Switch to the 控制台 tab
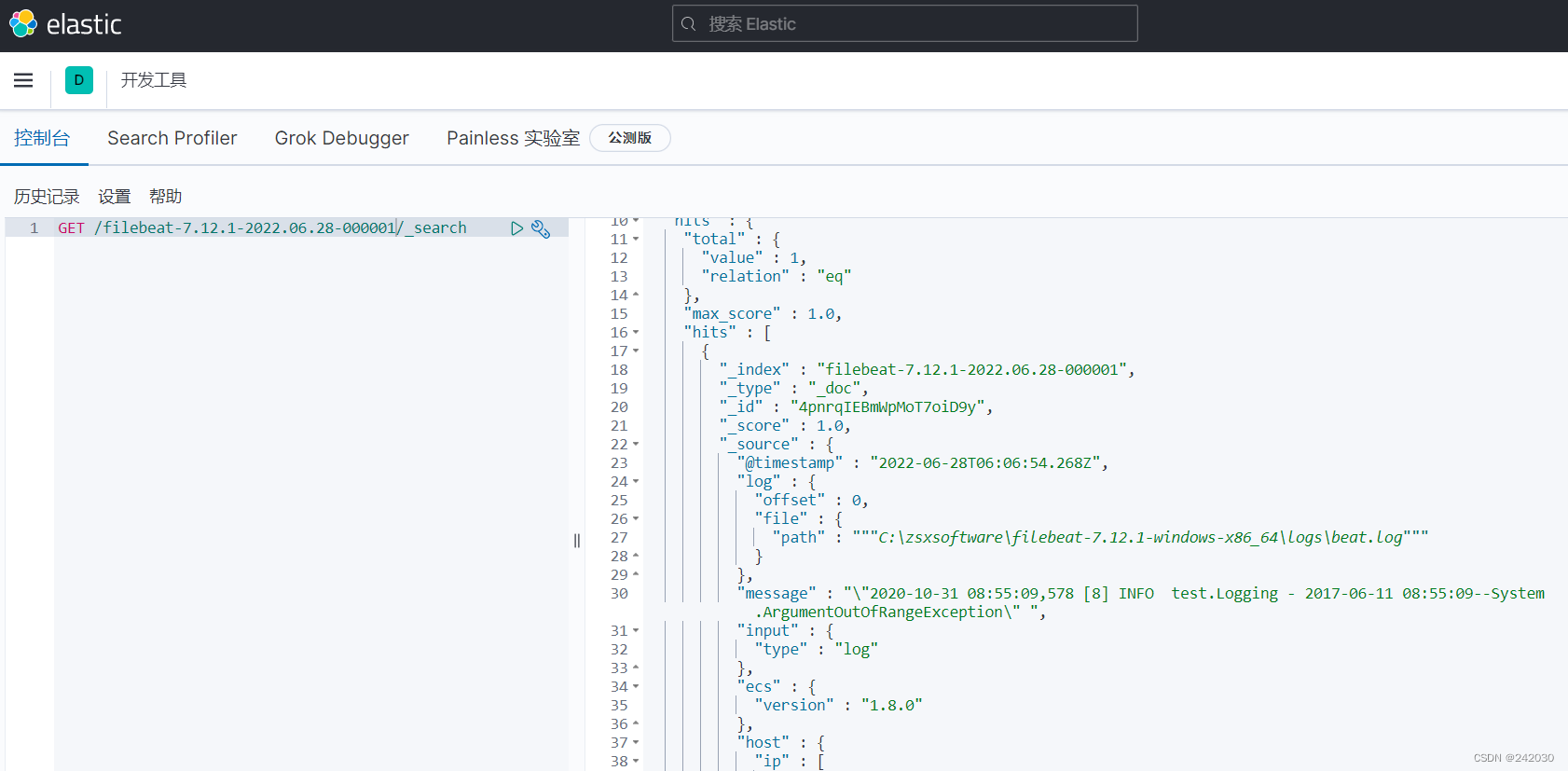1568x771 pixels. tap(42, 138)
